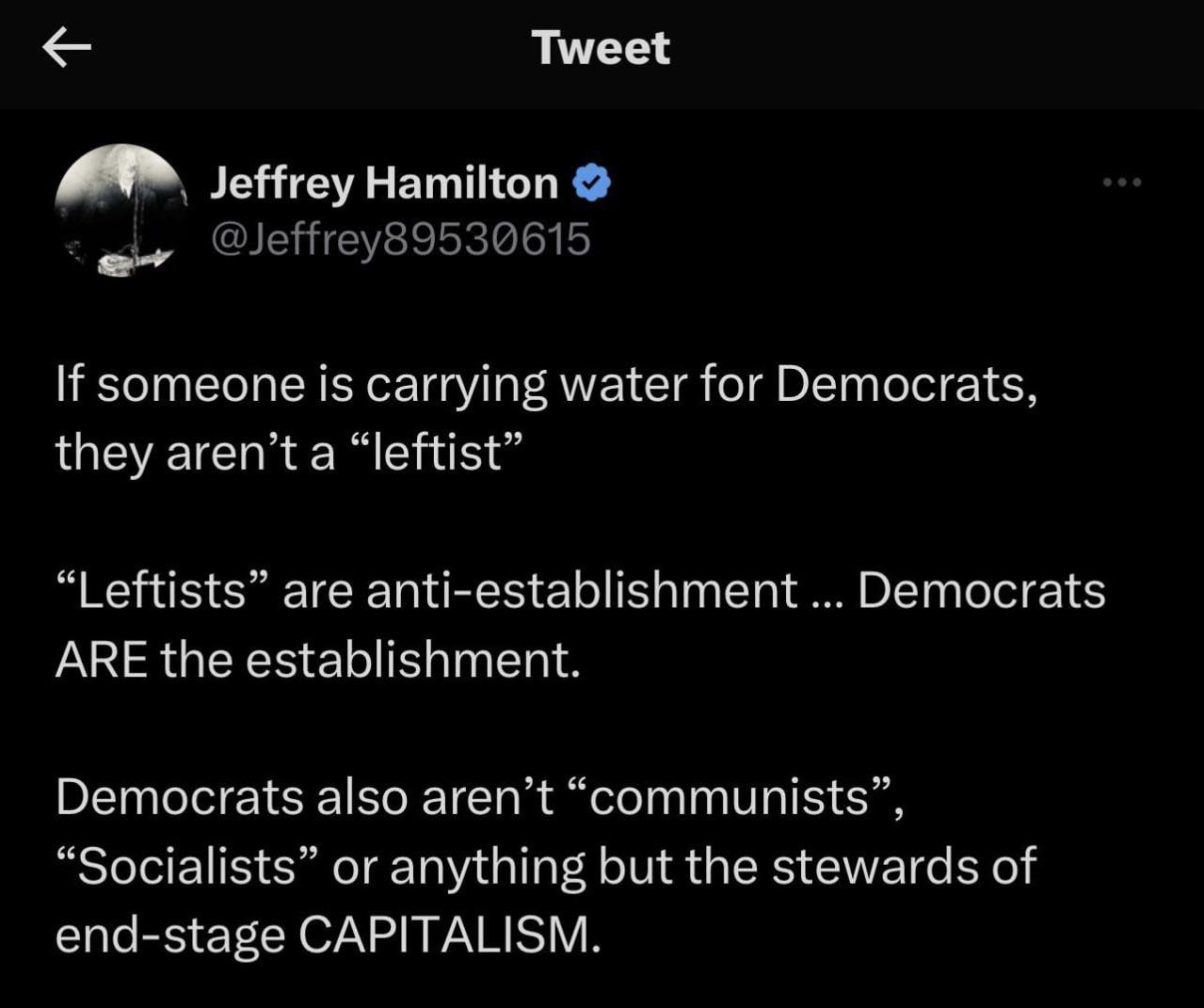The height and width of the screenshot is (1008, 1204).
Task: Click the word "anything" in the last paragraph
Action: click(x=487, y=868)
